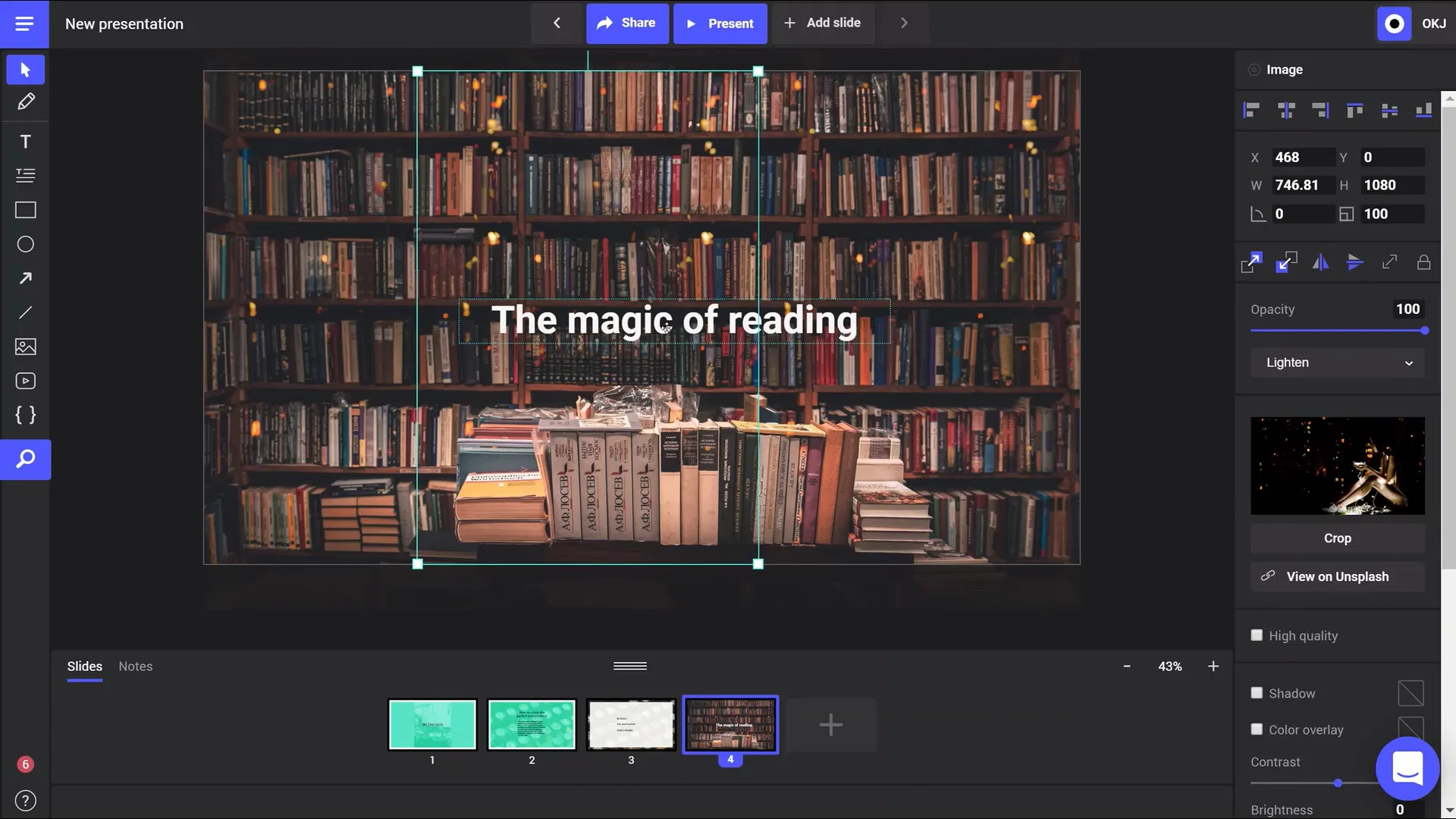Choose the Rectangle shape tool
This screenshot has height=819, width=1456.
pos(25,210)
